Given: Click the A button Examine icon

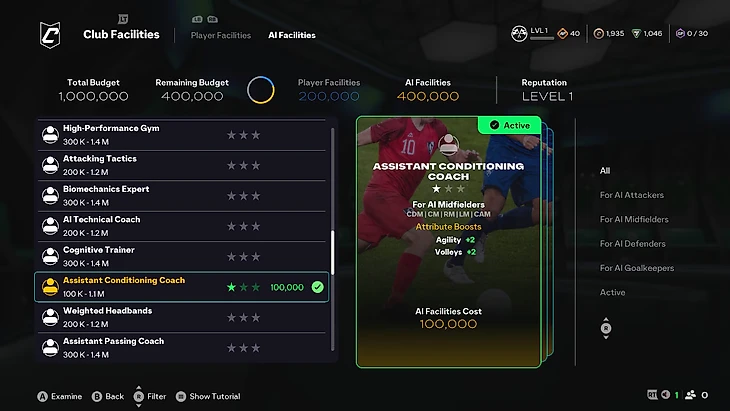Looking at the screenshot, I should click(42, 397).
